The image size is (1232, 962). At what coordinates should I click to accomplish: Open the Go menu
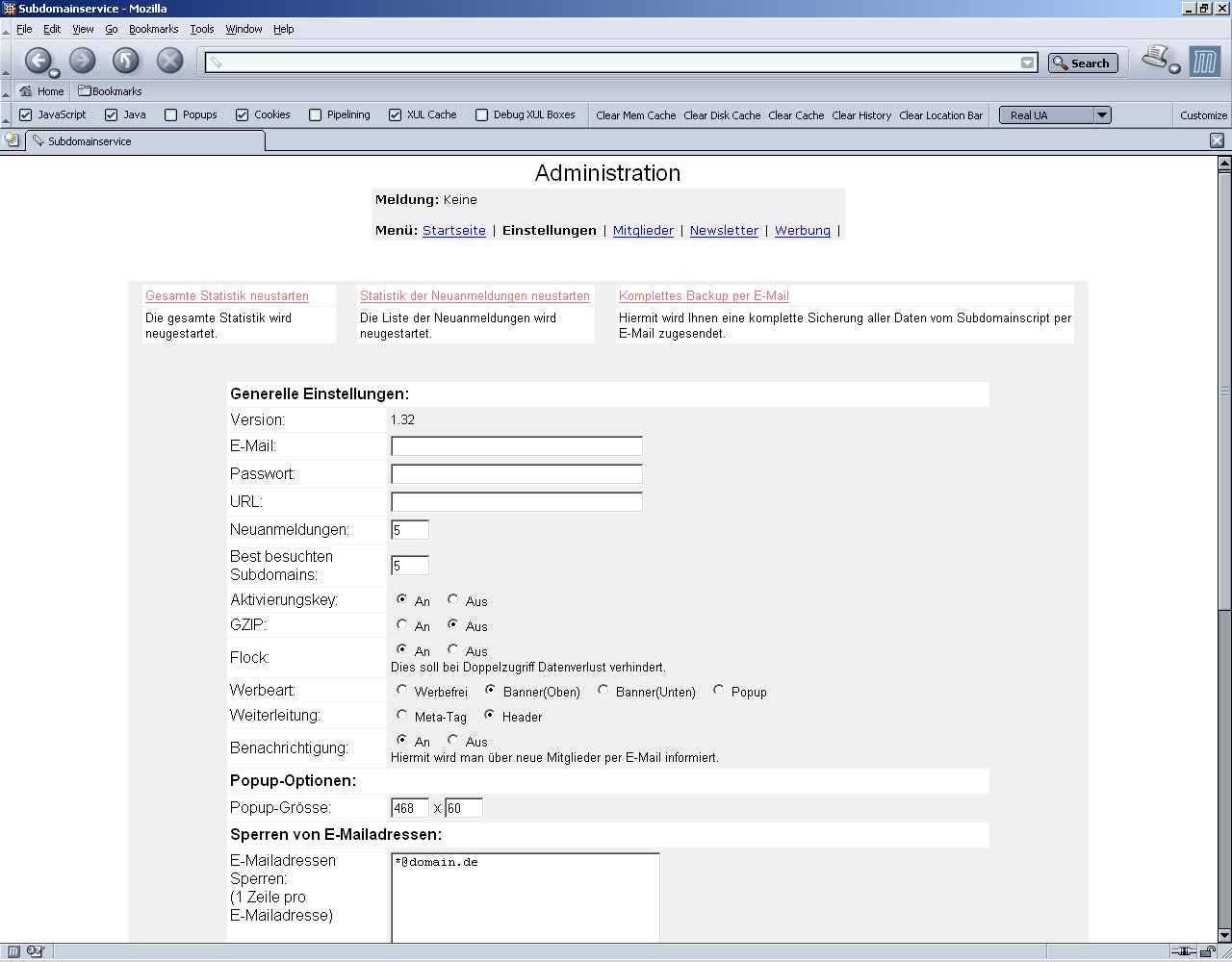(x=112, y=29)
